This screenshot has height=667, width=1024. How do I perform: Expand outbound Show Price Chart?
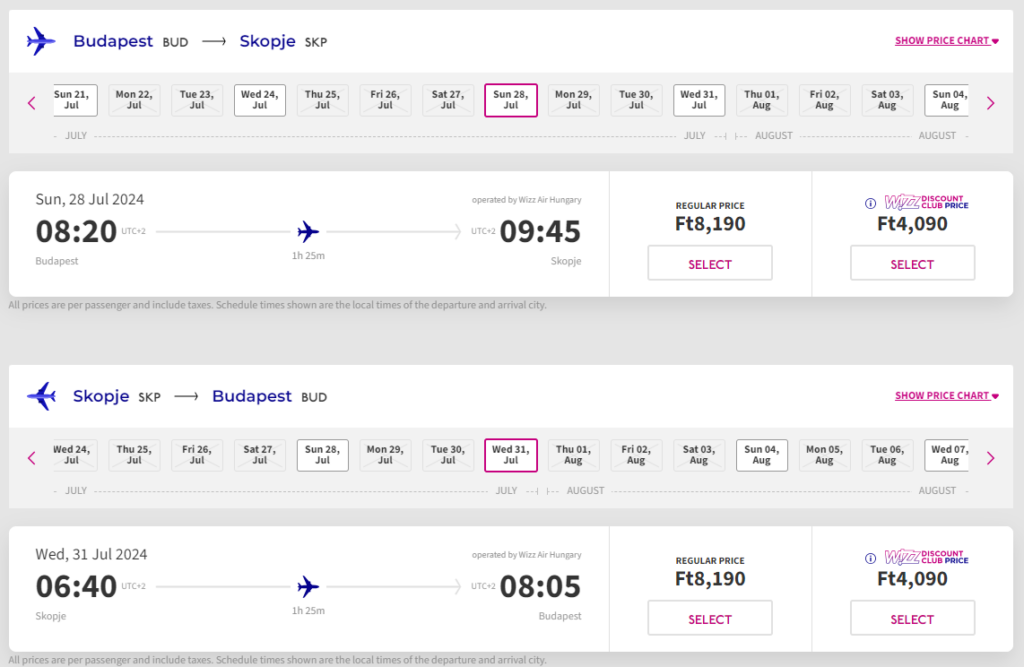946,41
